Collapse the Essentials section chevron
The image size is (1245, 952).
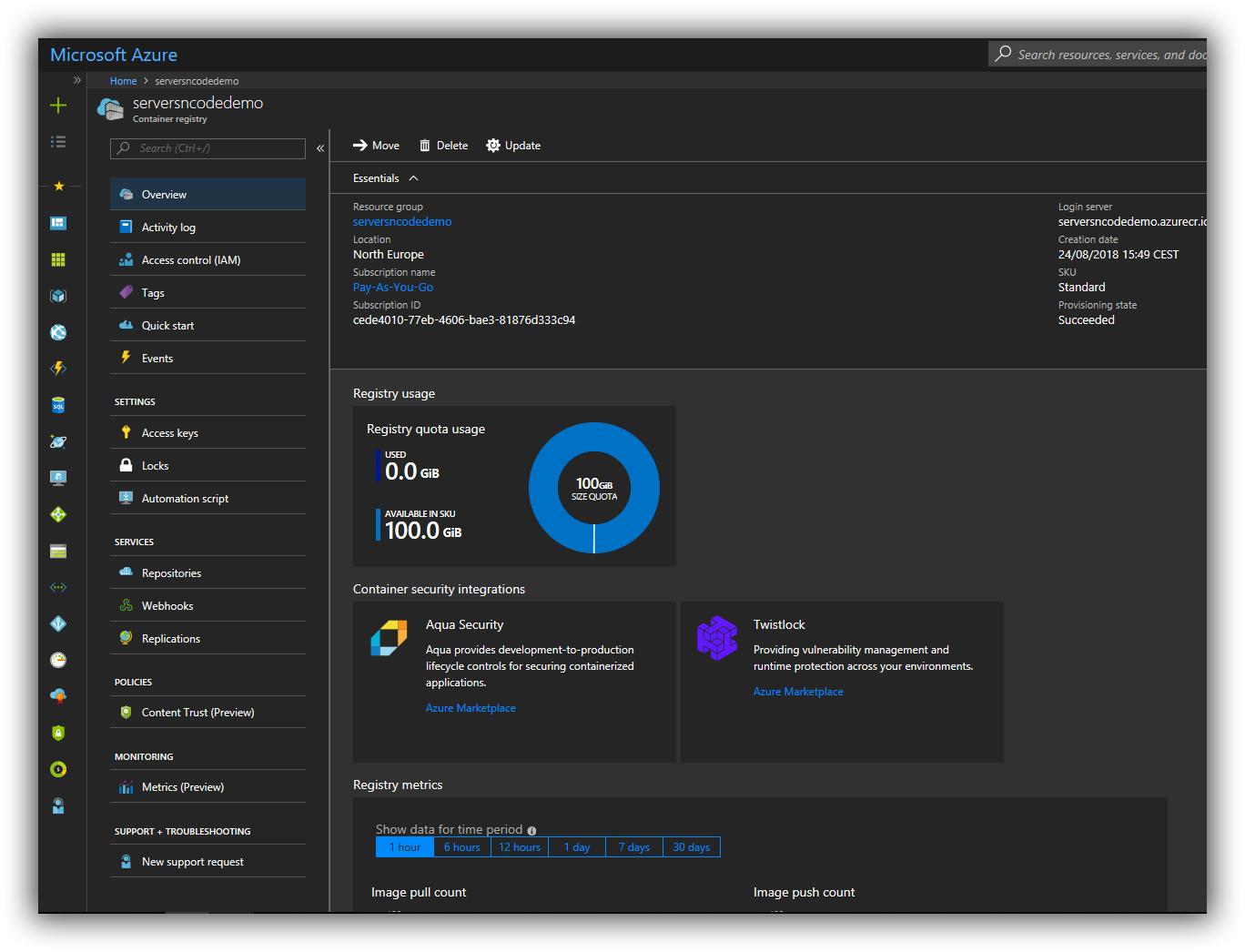click(413, 178)
